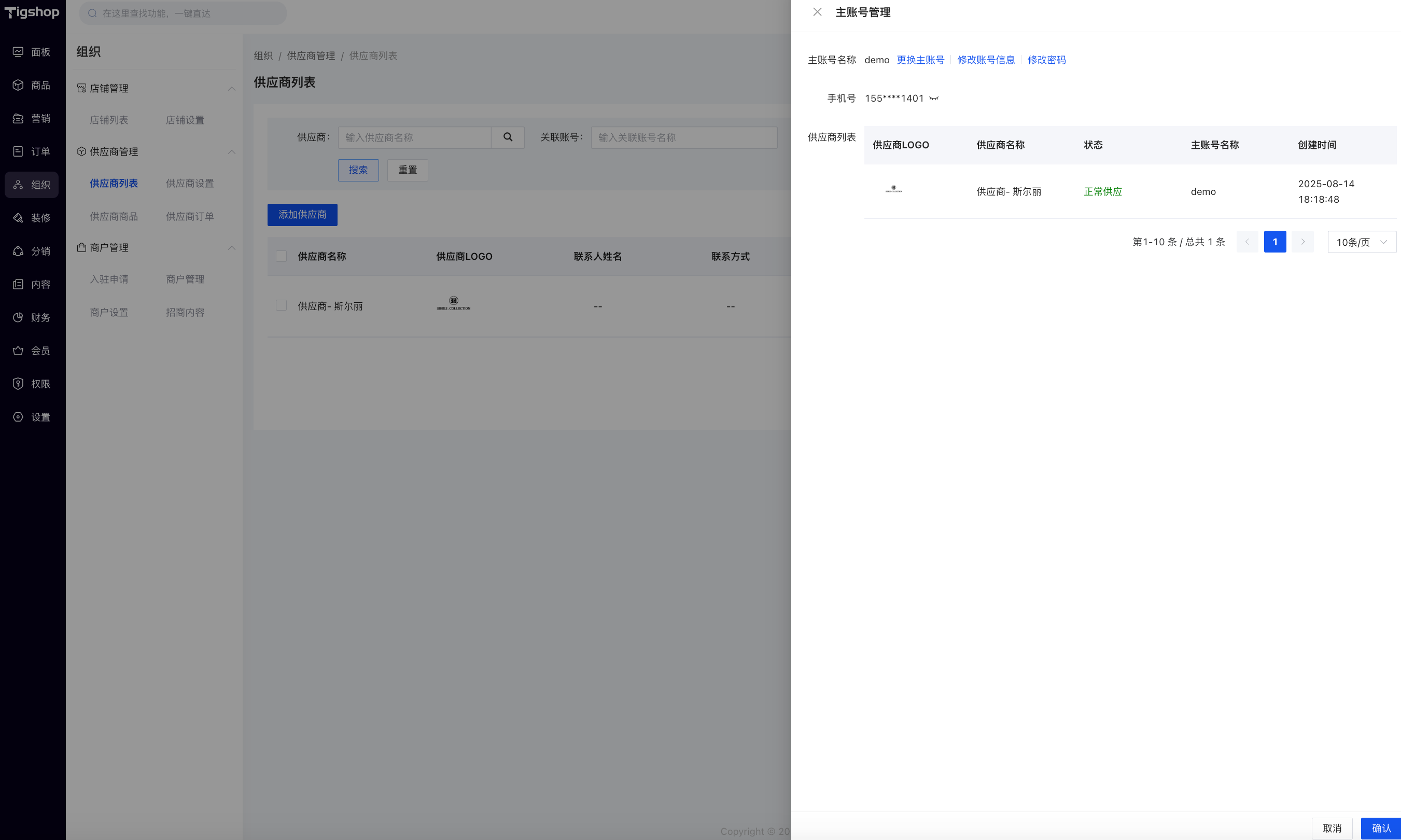Collapse the 店铺管理 menu group
1401x840 pixels.
[232, 89]
